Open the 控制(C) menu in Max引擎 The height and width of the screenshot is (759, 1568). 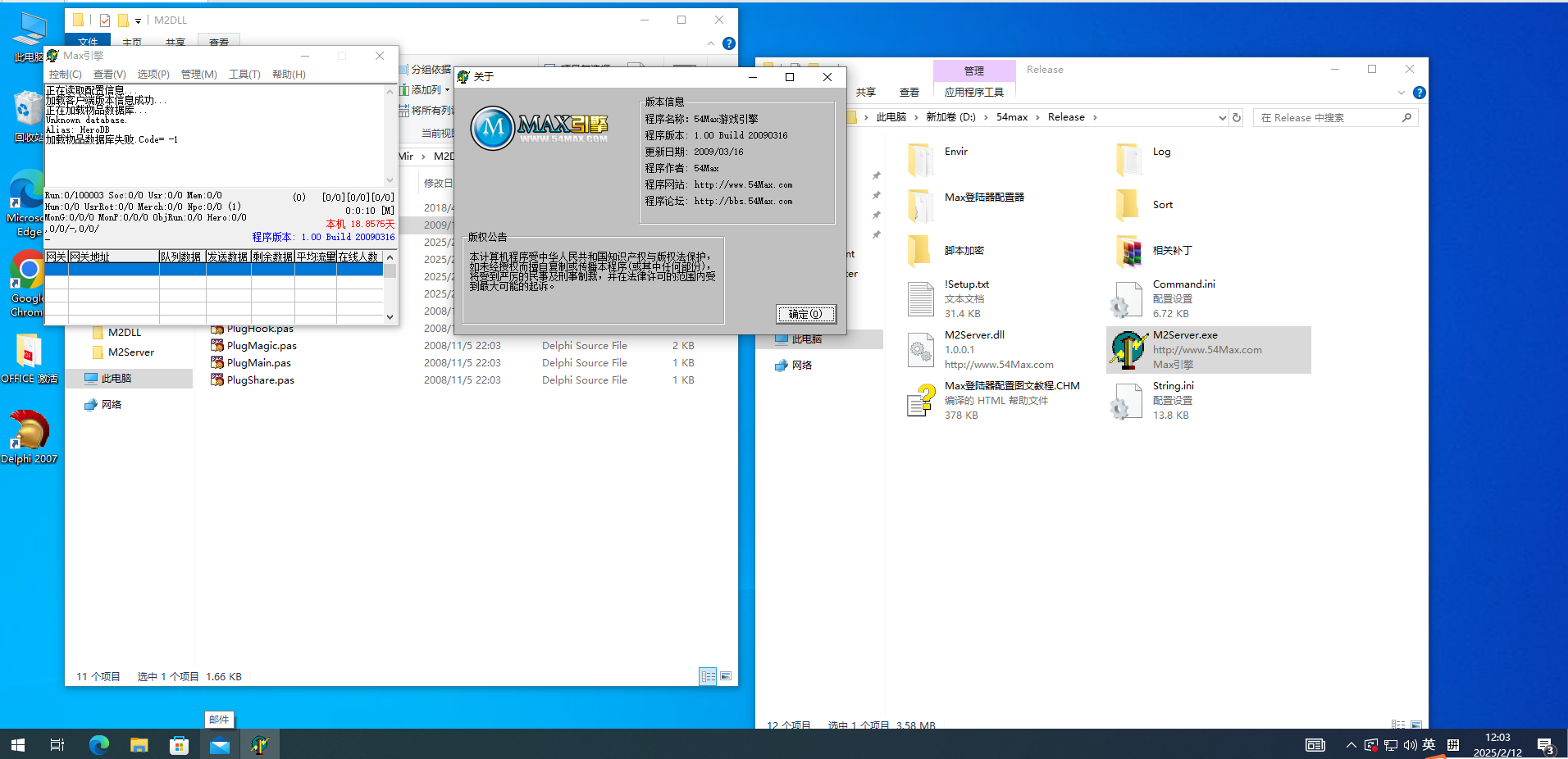point(65,75)
